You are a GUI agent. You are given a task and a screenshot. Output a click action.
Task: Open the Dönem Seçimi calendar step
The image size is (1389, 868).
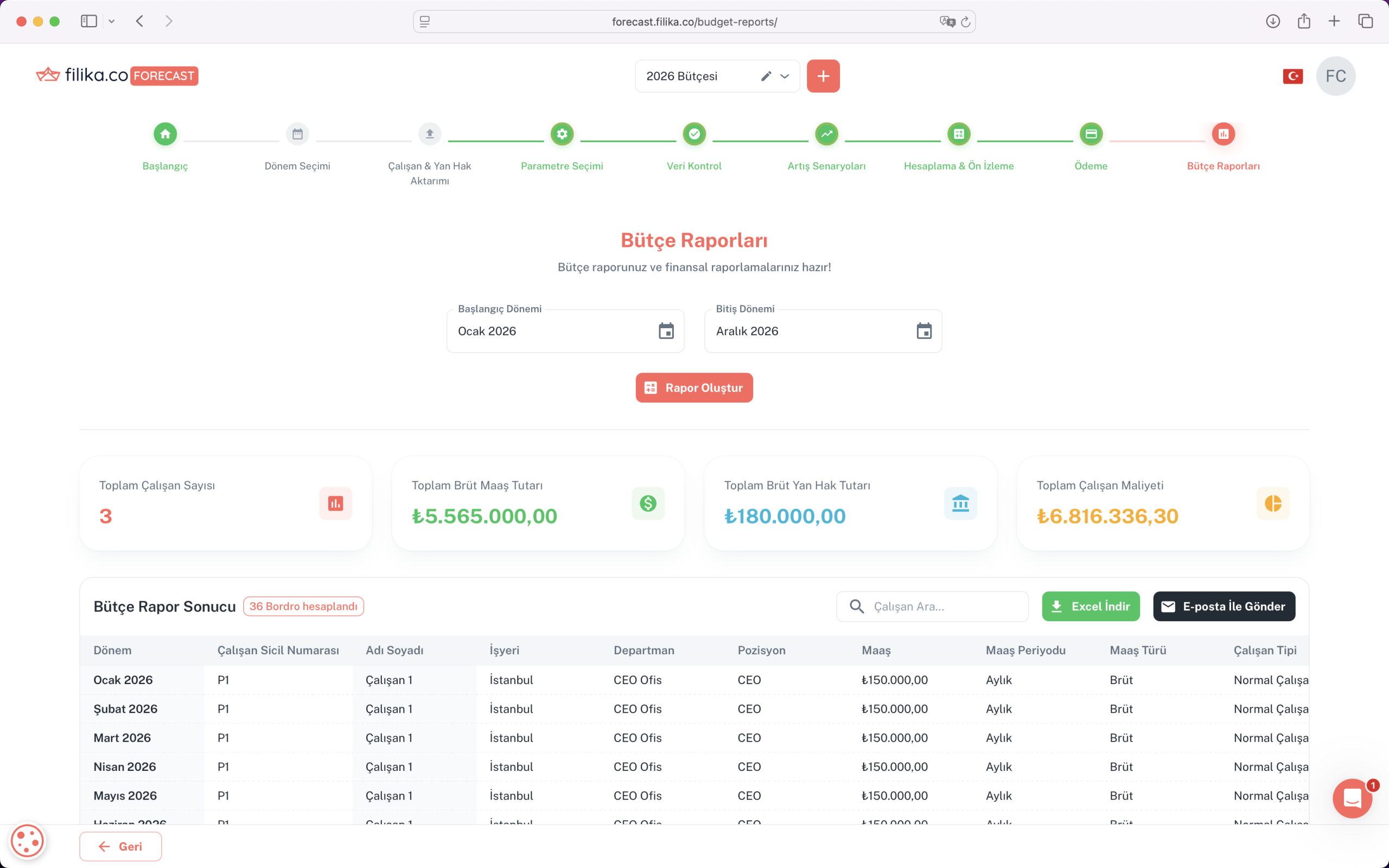point(297,134)
